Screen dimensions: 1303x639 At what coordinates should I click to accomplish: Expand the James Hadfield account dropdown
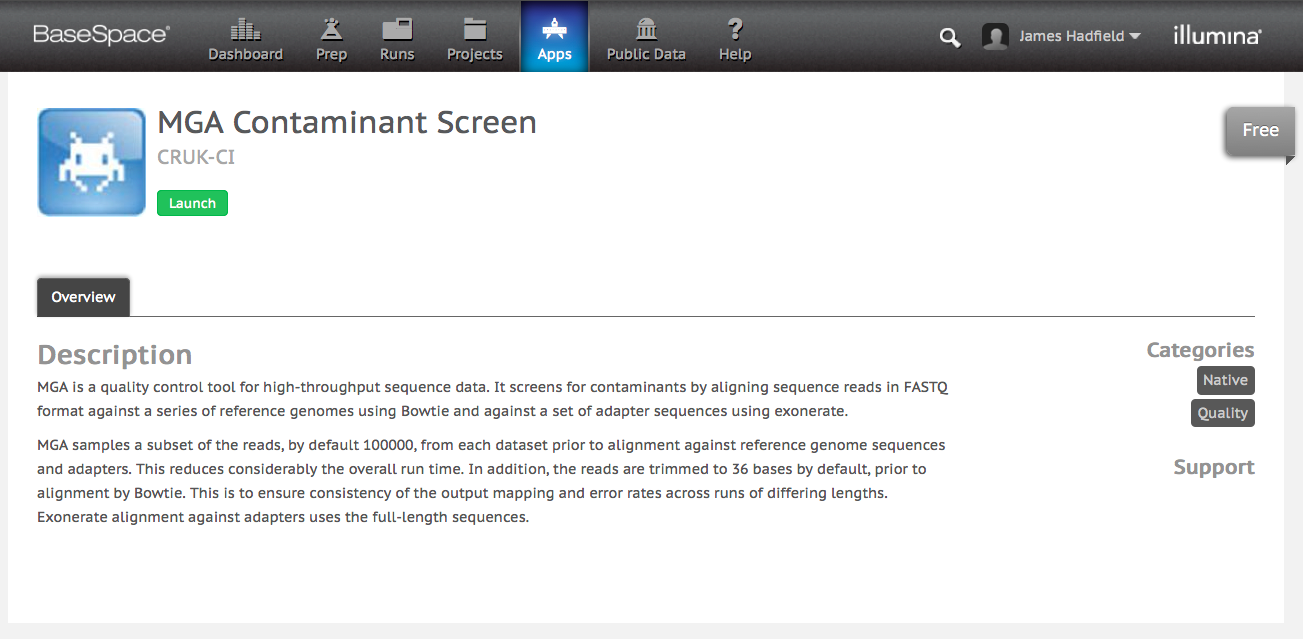click(1080, 36)
